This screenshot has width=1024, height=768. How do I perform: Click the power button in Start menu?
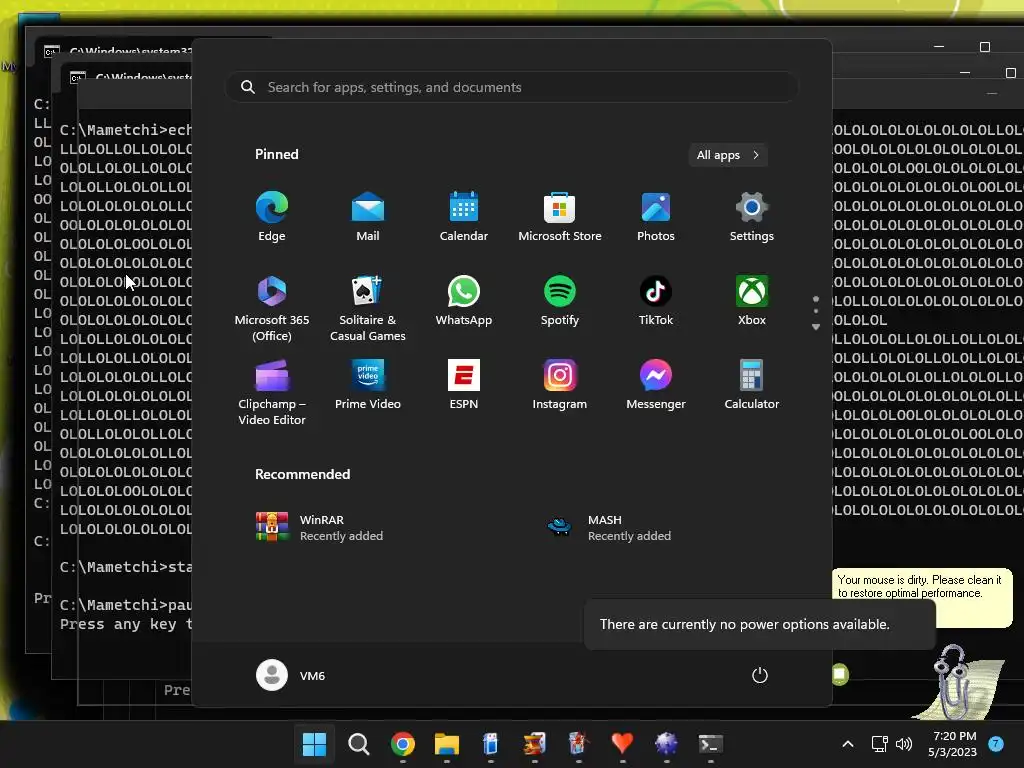760,675
